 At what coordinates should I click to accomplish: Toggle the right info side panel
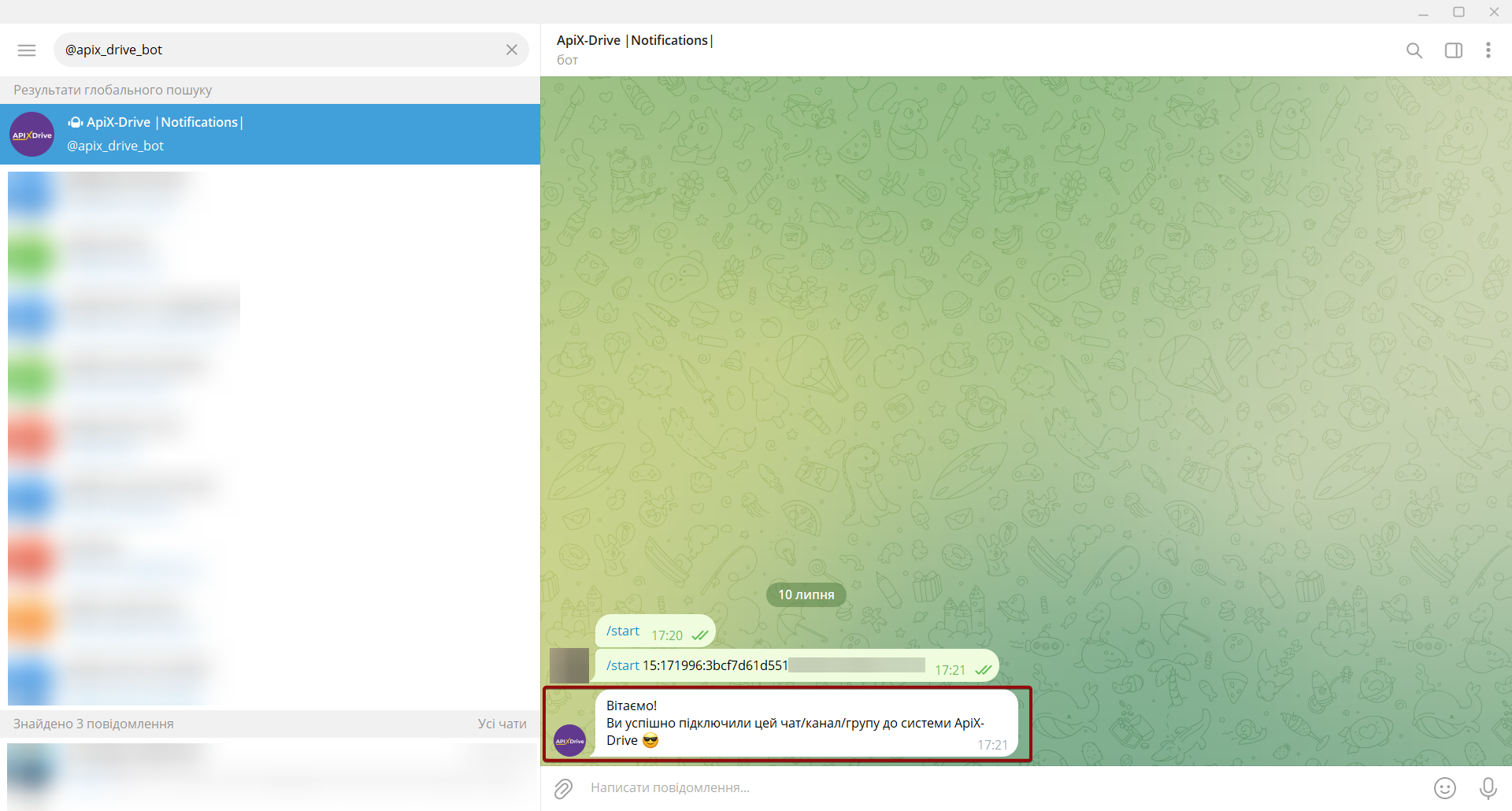(x=1454, y=50)
